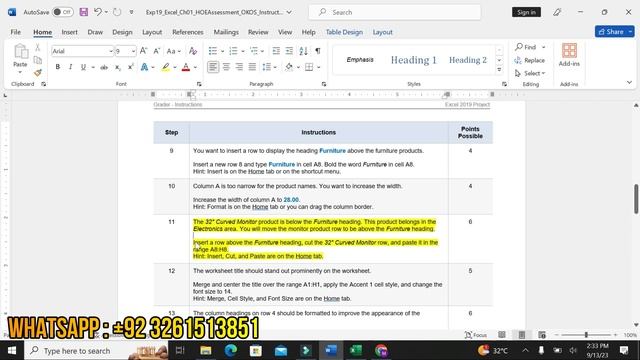
Task: Apply superscript formatting
Action: pyautogui.click(x=130, y=67)
